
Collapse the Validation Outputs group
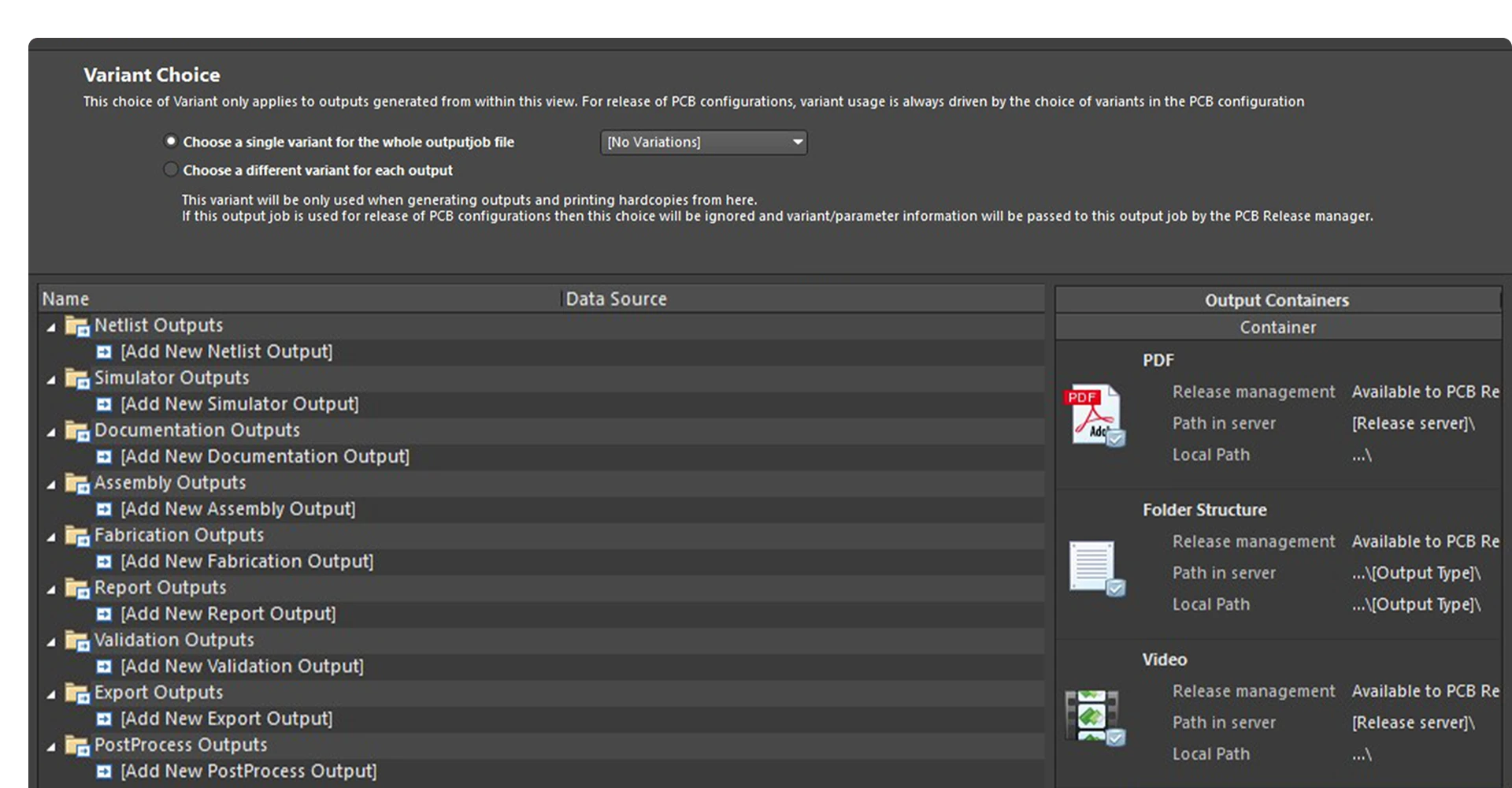(x=51, y=641)
